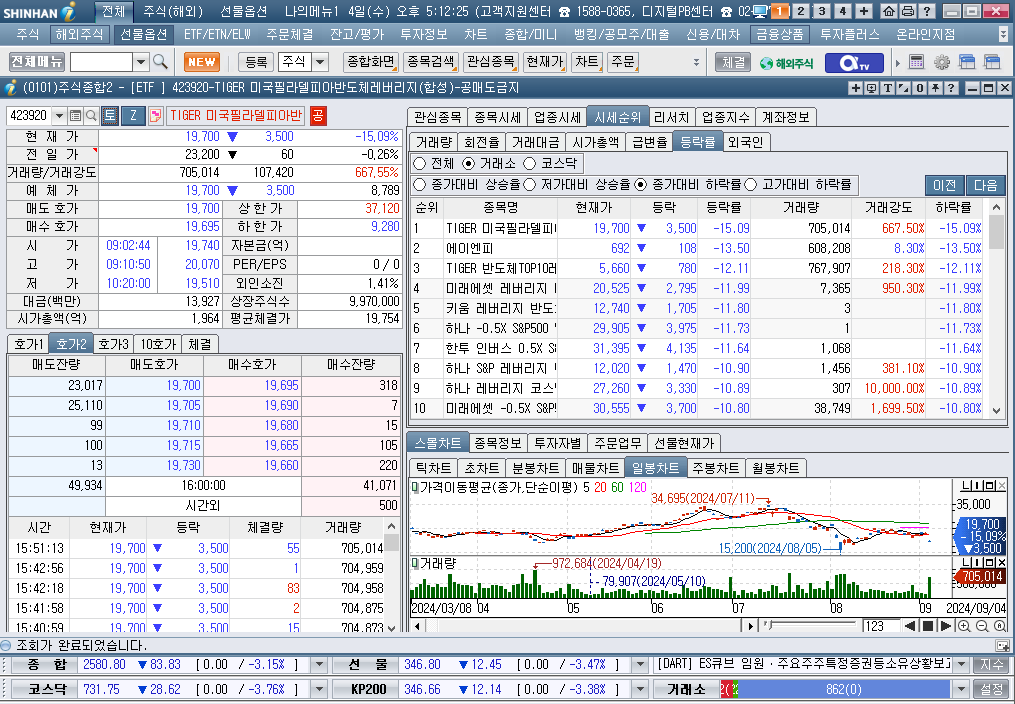The width and height of the screenshot is (1015, 704).
Task: Select 고가대비 하락률 radio option
Action: (751, 185)
